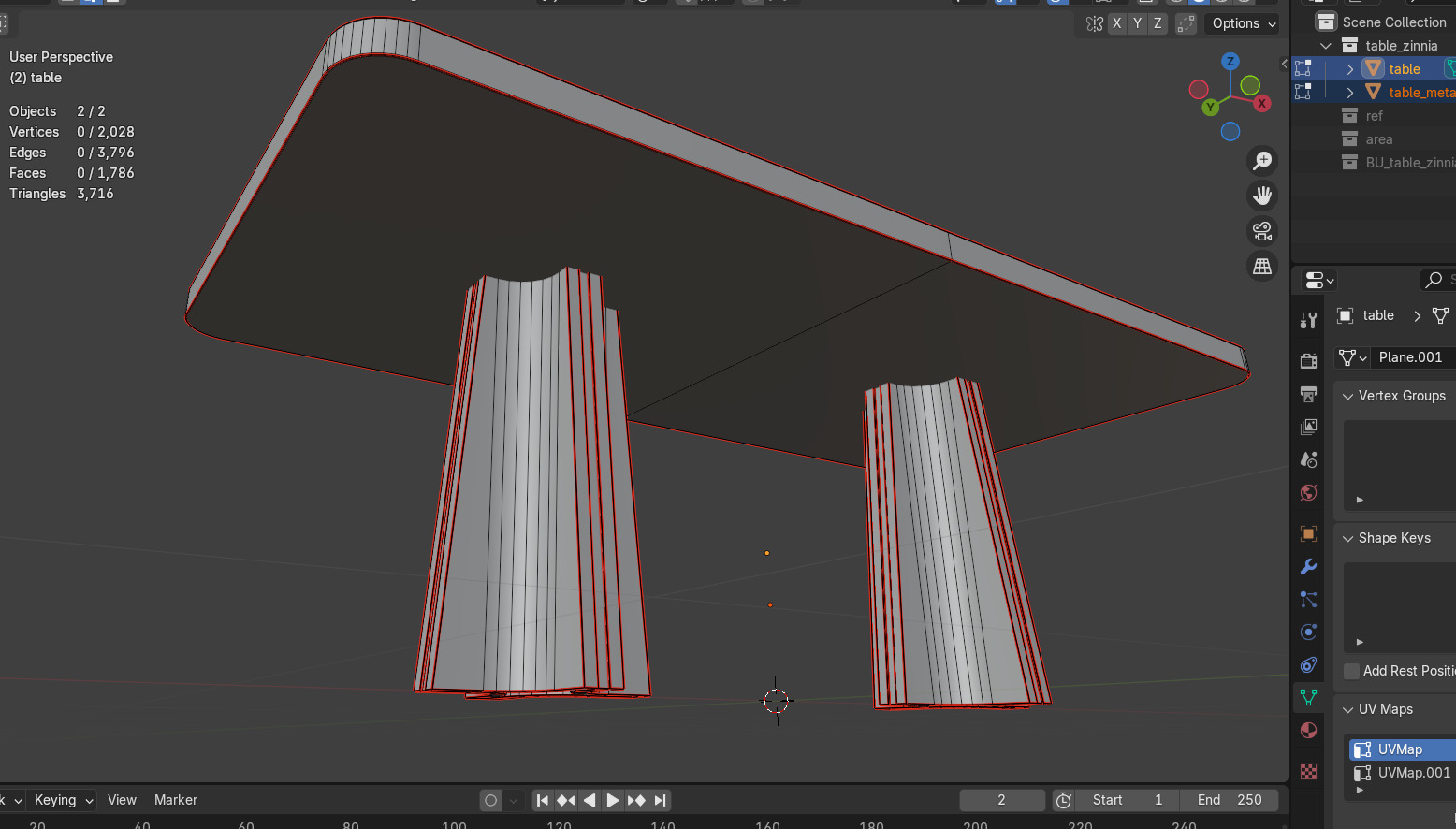Toggle mode icon beside table object
1456x829 pixels.
click(x=1303, y=68)
